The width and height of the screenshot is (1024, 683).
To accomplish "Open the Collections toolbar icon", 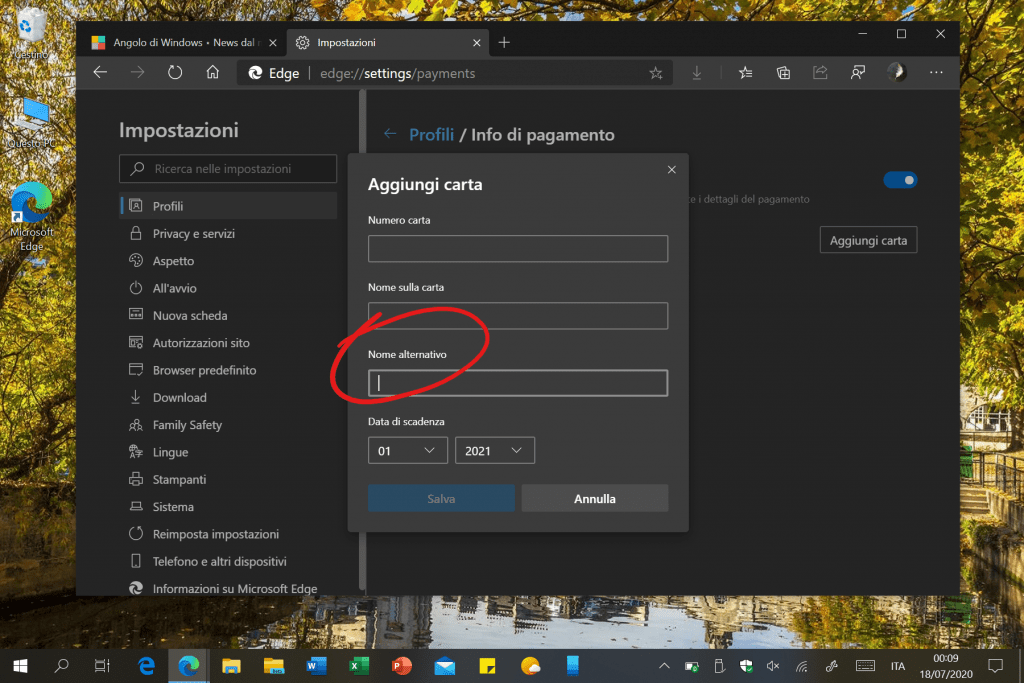I will [783, 72].
